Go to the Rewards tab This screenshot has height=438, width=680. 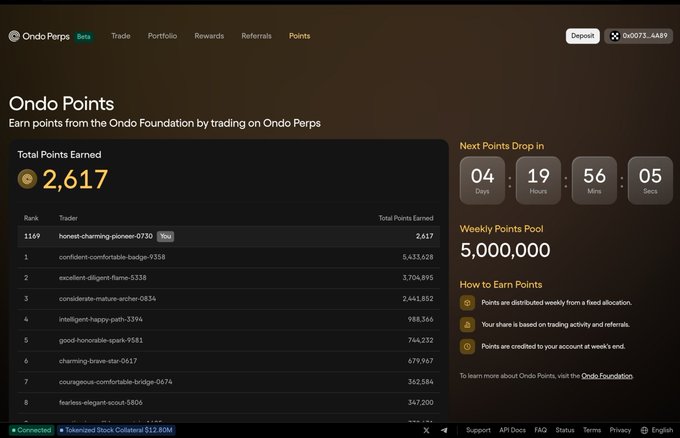point(209,36)
